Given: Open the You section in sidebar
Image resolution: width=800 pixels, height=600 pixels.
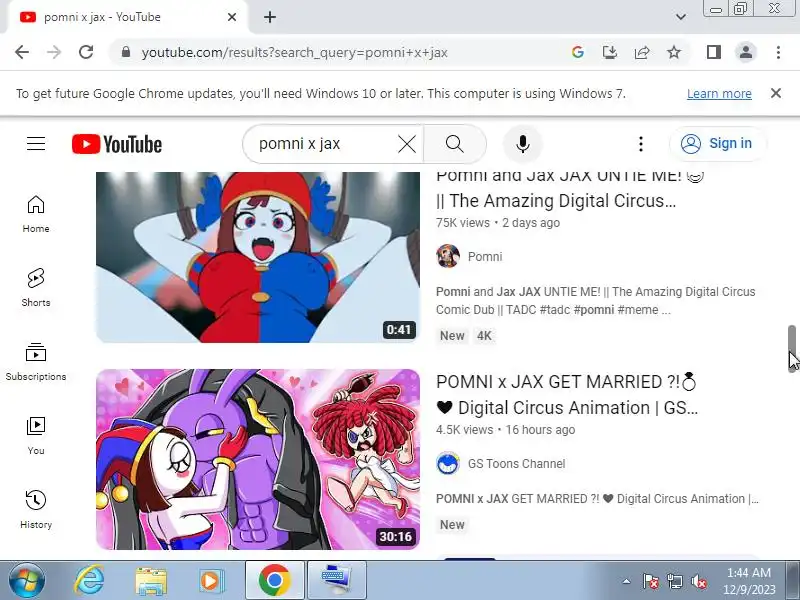Looking at the screenshot, I should pos(36,436).
